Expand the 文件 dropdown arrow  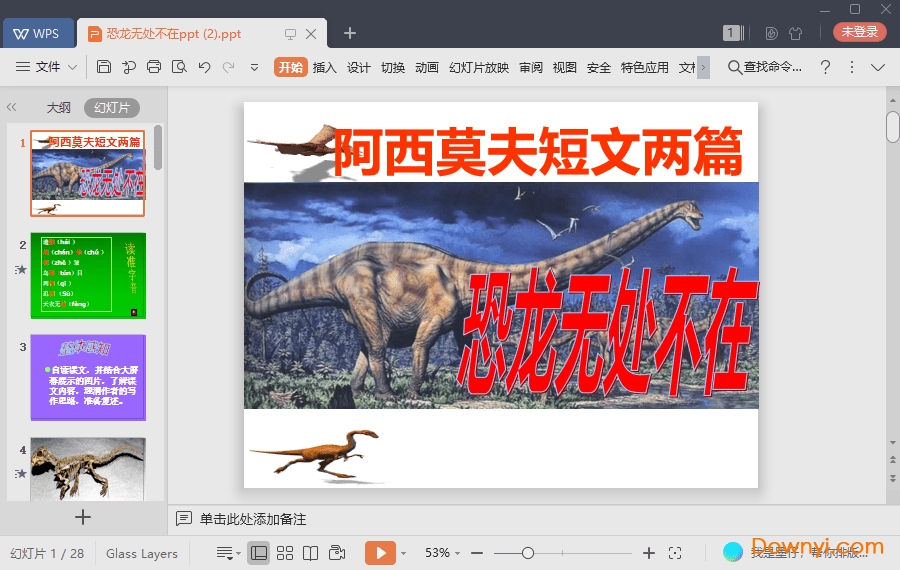(x=72, y=68)
